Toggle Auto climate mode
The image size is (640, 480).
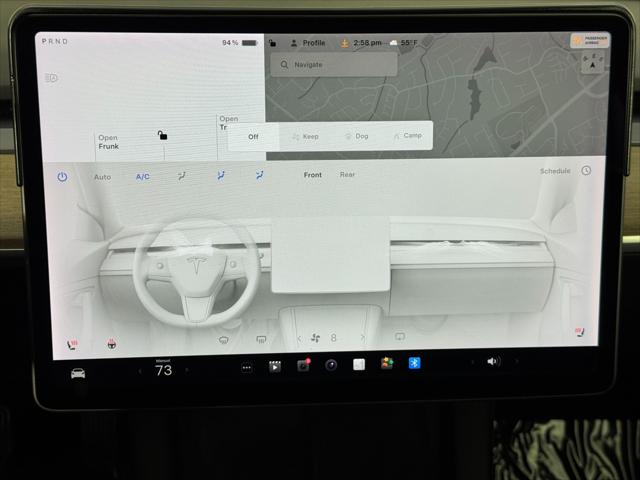click(x=102, y=177)
